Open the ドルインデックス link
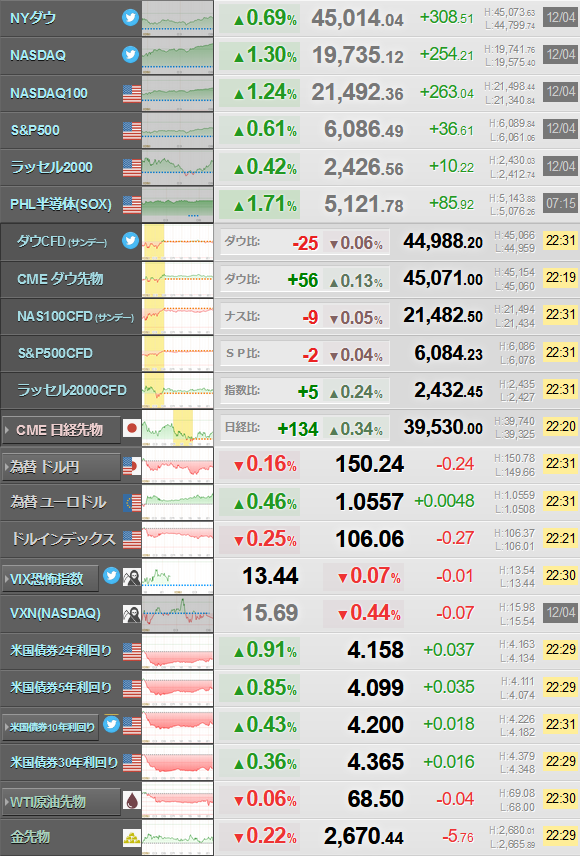The width and height of the screenshot is (580, 856). (63, 539)
